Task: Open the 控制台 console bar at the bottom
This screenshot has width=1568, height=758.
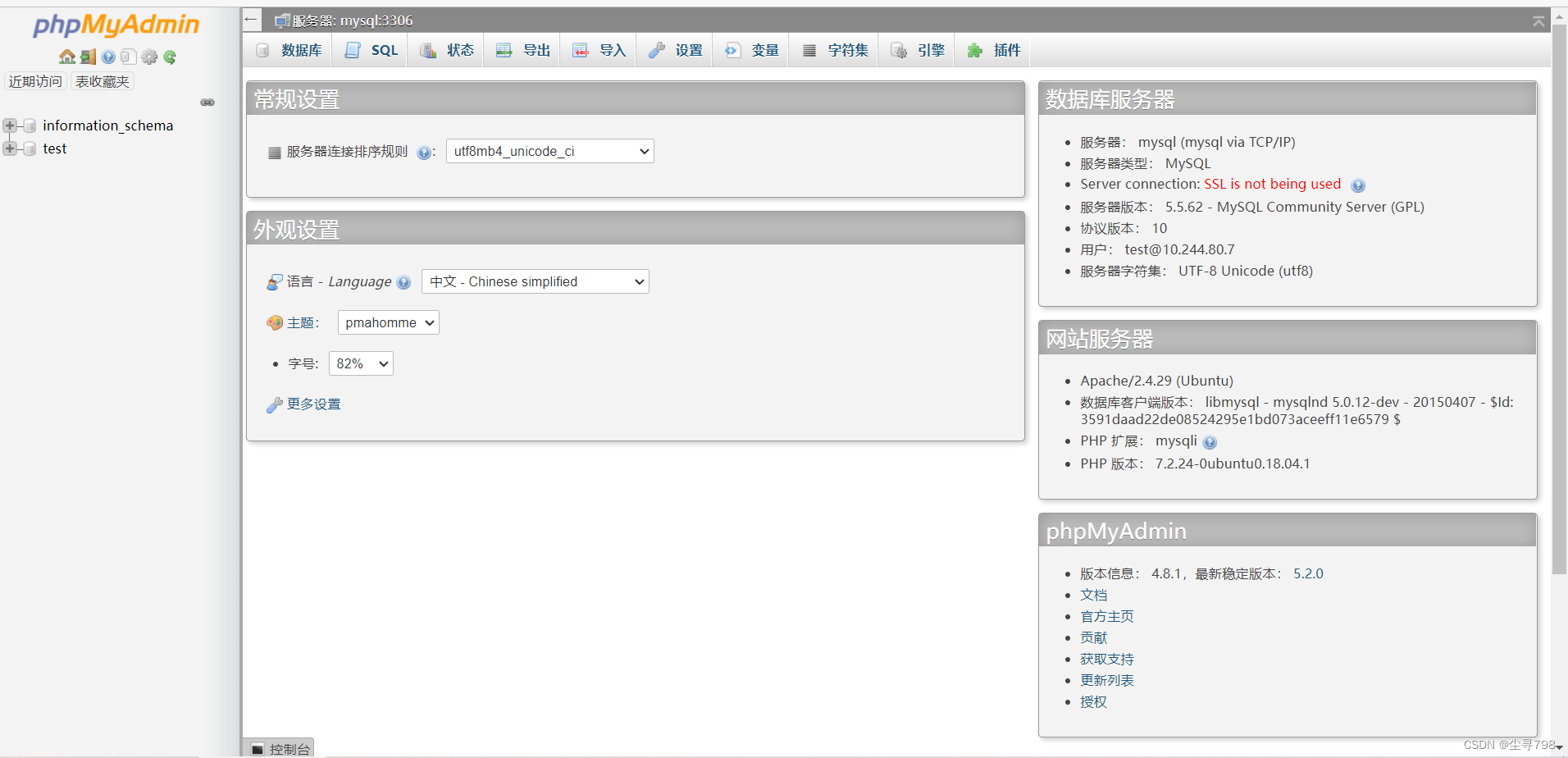Action: click(x=280, y=748)
